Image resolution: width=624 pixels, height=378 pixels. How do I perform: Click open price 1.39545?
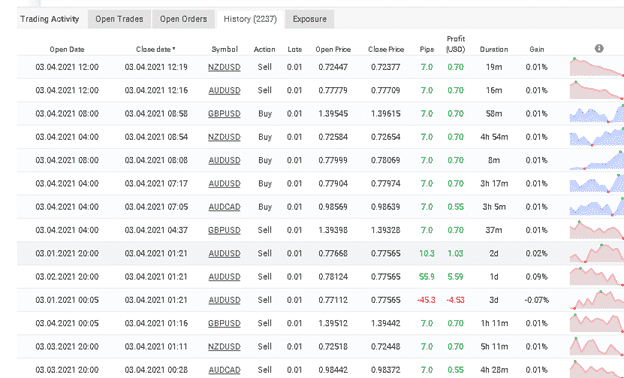tap(333, 114)
